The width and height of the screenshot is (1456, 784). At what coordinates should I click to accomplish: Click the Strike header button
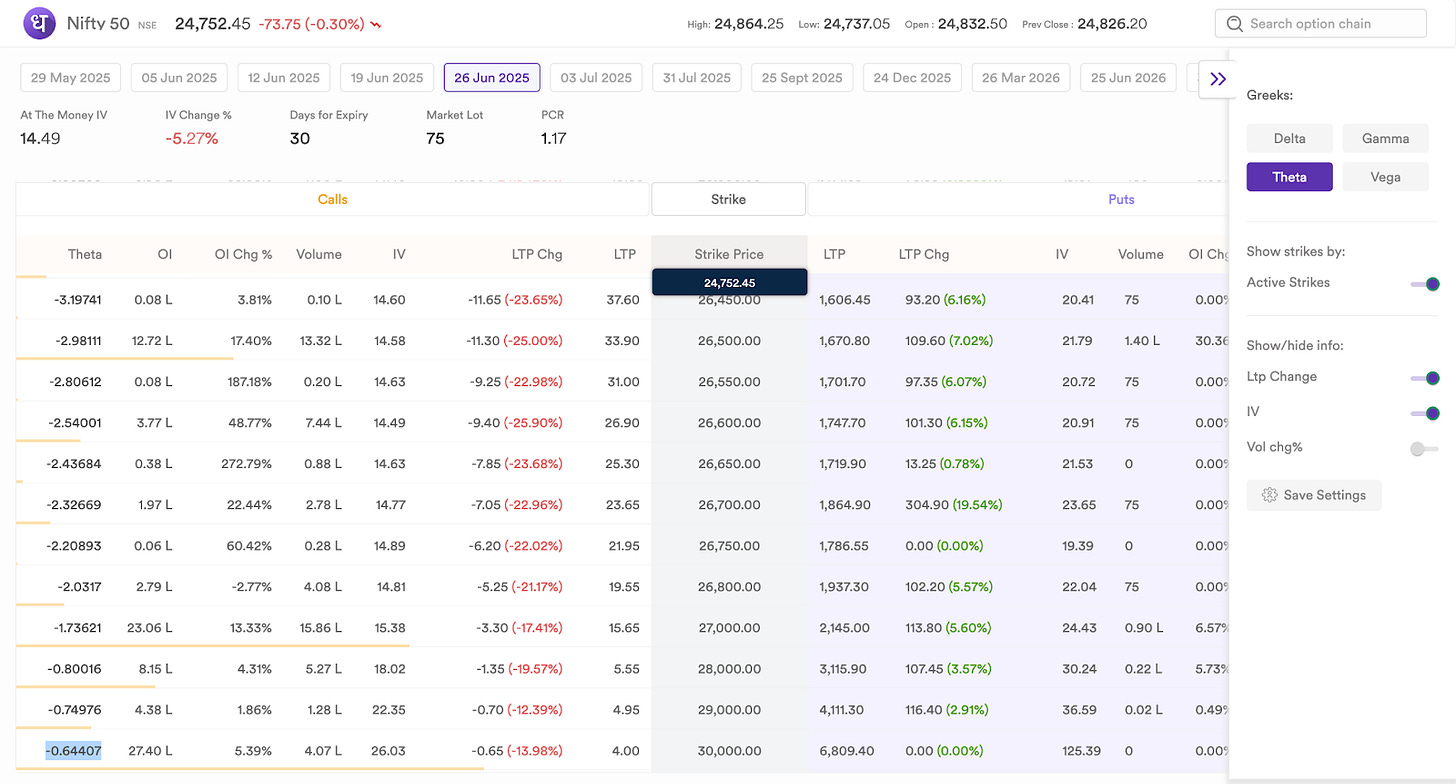[x=728, y=199]
